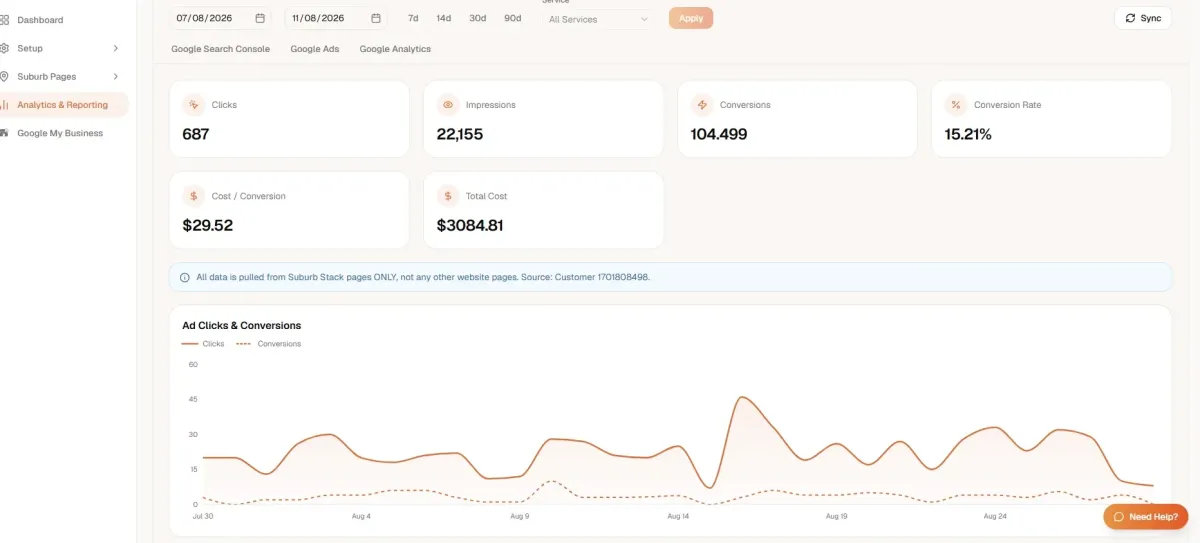This screenshot has width=1200, height=543.
Task: Open the start date calendar icon
Action: coord(260,18)
